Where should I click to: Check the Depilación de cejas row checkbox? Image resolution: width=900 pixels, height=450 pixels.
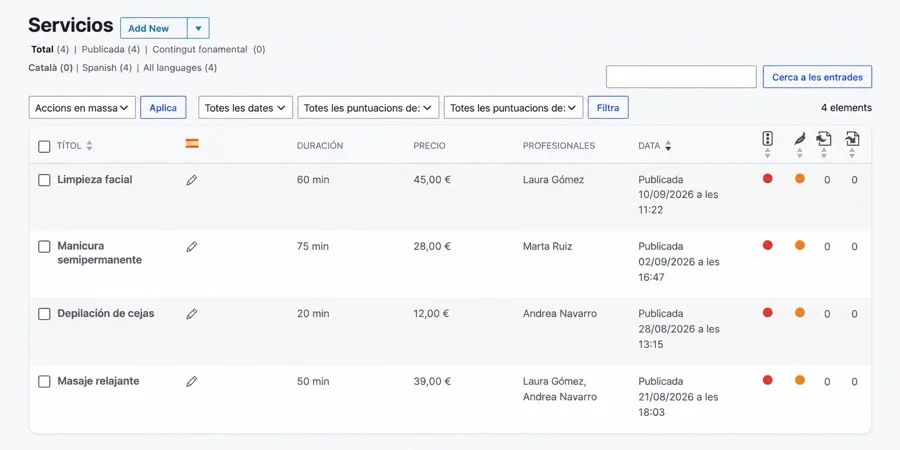44,314
